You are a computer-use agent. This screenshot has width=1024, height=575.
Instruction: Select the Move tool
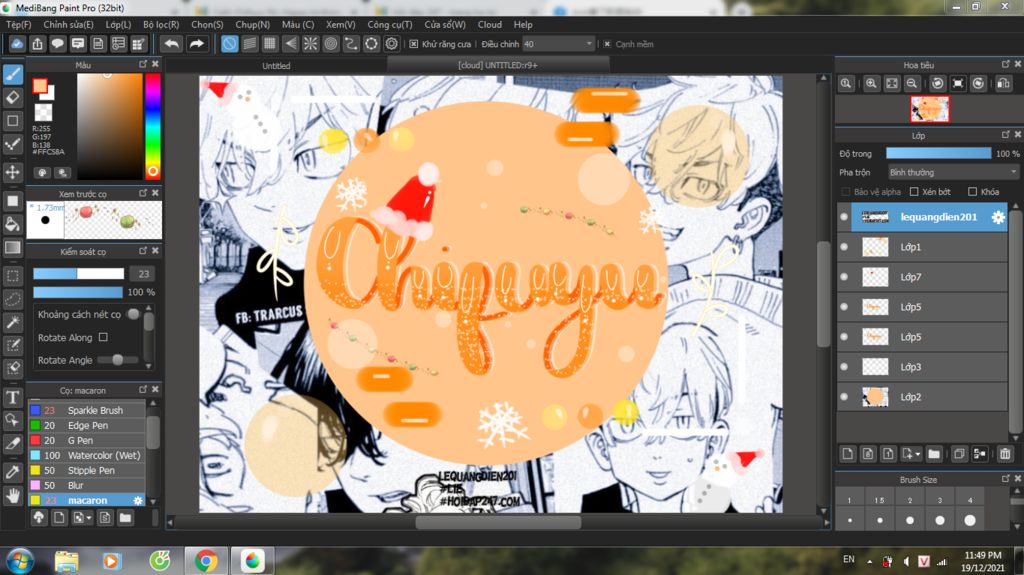tap(12, 172)
